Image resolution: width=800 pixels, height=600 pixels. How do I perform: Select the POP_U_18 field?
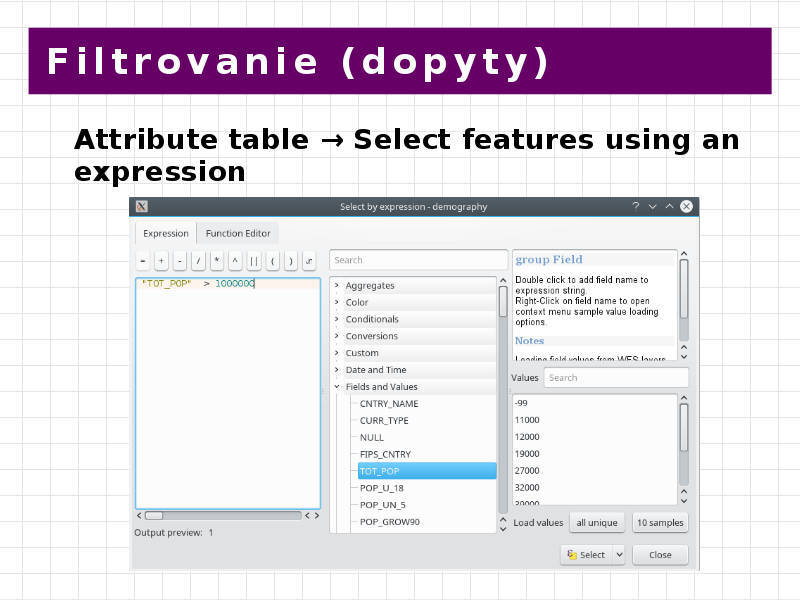coord(382,488)
